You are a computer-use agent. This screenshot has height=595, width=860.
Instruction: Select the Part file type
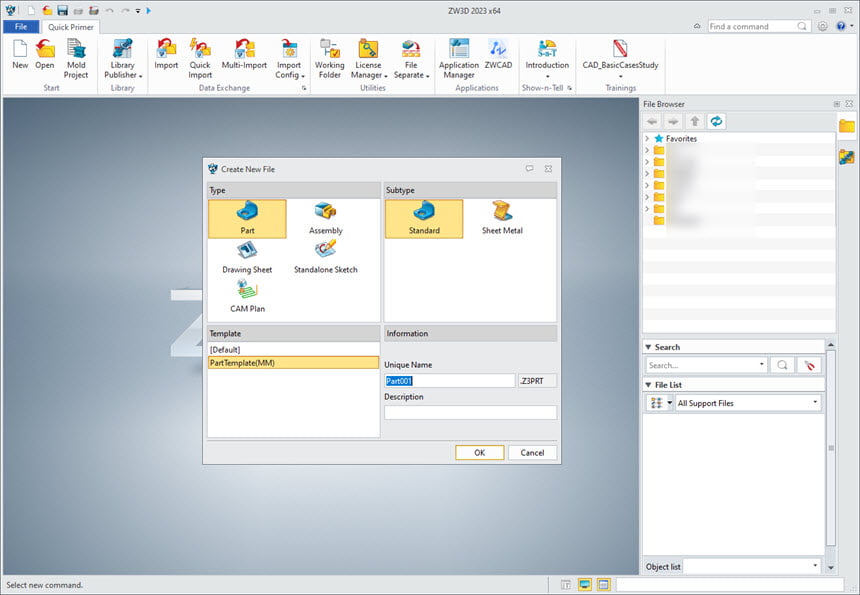[x=247, y=219]
